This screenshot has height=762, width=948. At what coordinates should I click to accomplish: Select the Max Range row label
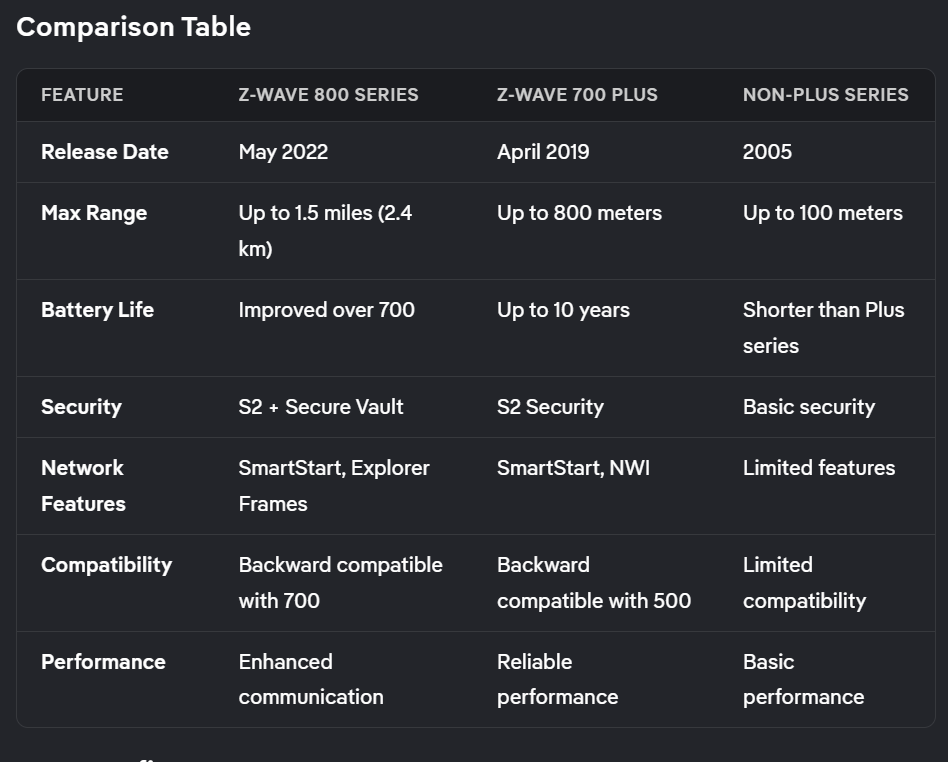(94, 213)
